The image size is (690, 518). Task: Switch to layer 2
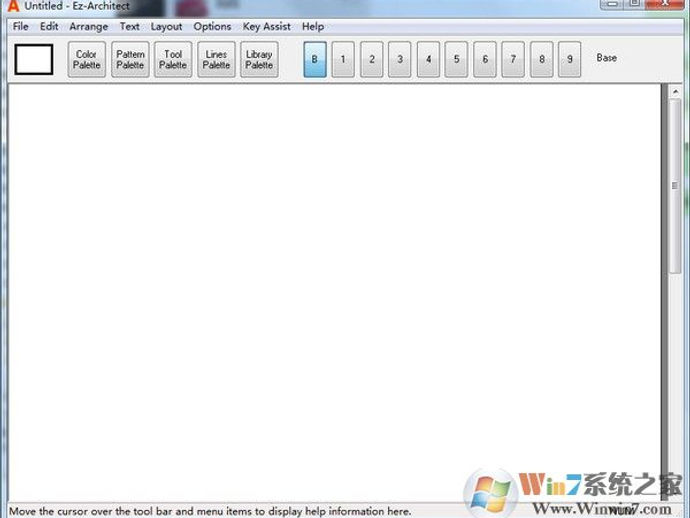(x=371, y=59)
